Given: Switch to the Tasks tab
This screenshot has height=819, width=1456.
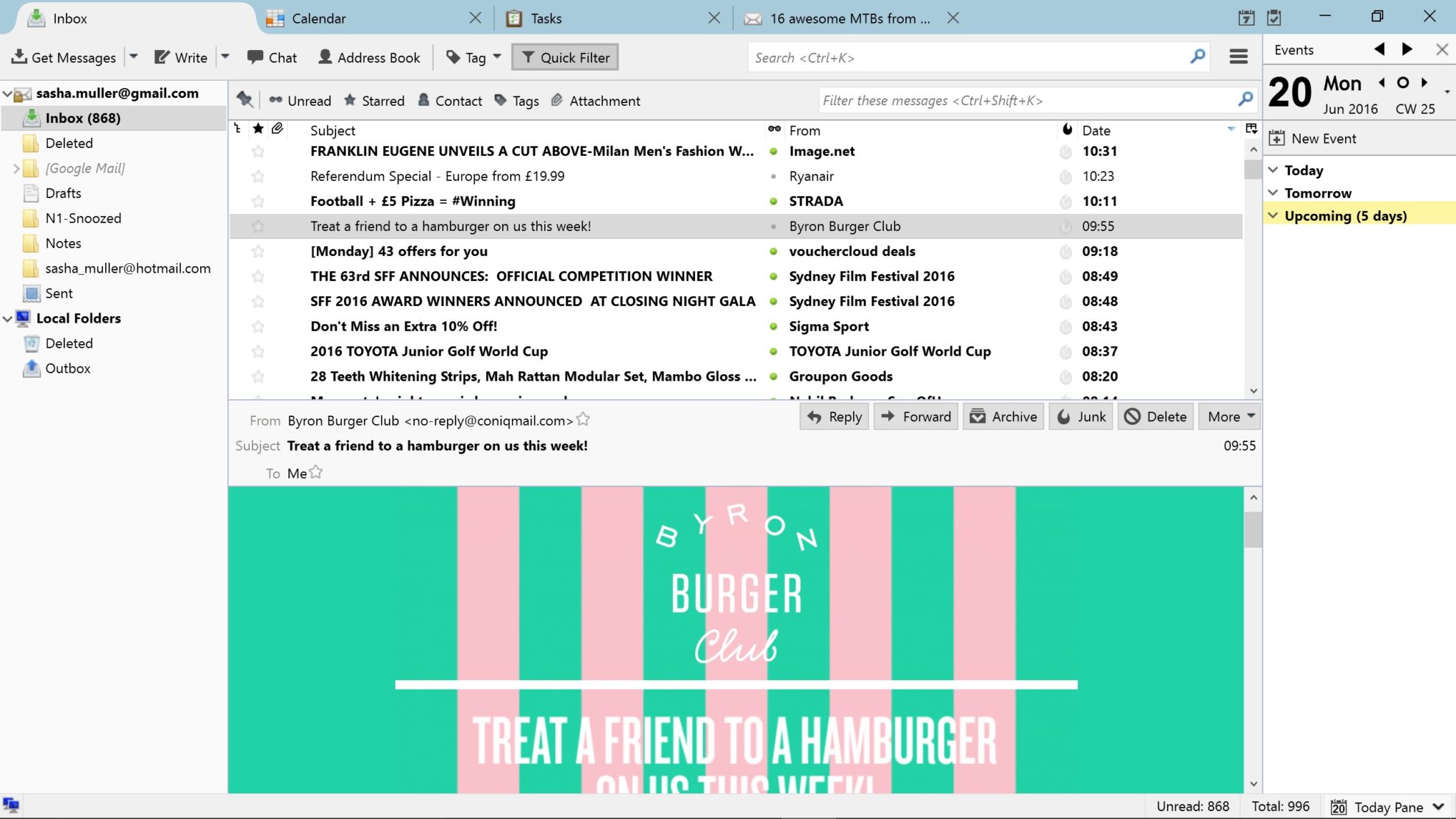Looking at the screenshot, I should 544,18.
